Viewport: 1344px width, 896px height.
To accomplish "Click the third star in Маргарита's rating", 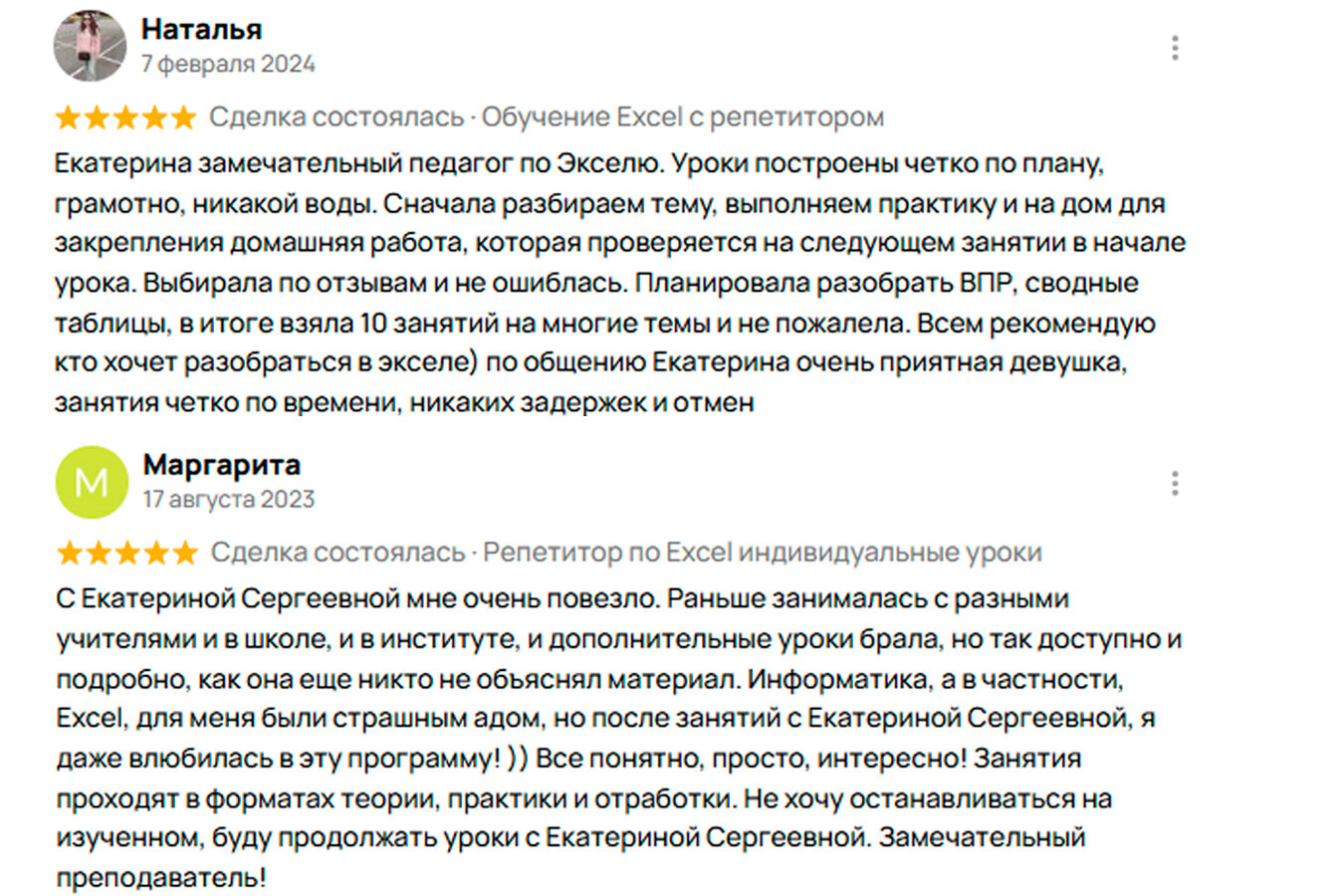I will tap(128, 553).
